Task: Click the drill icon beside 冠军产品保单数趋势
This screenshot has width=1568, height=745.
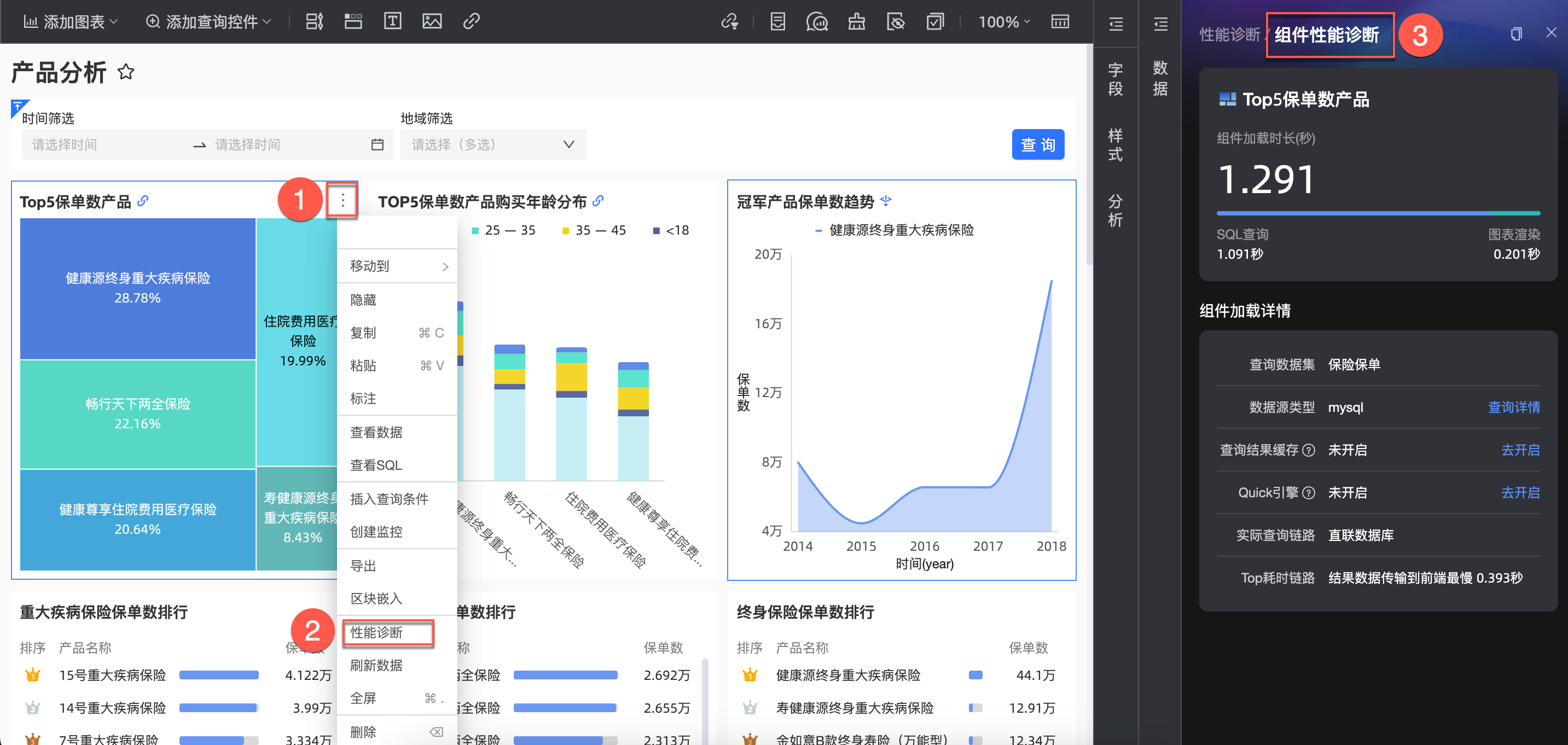Action: 886,201
